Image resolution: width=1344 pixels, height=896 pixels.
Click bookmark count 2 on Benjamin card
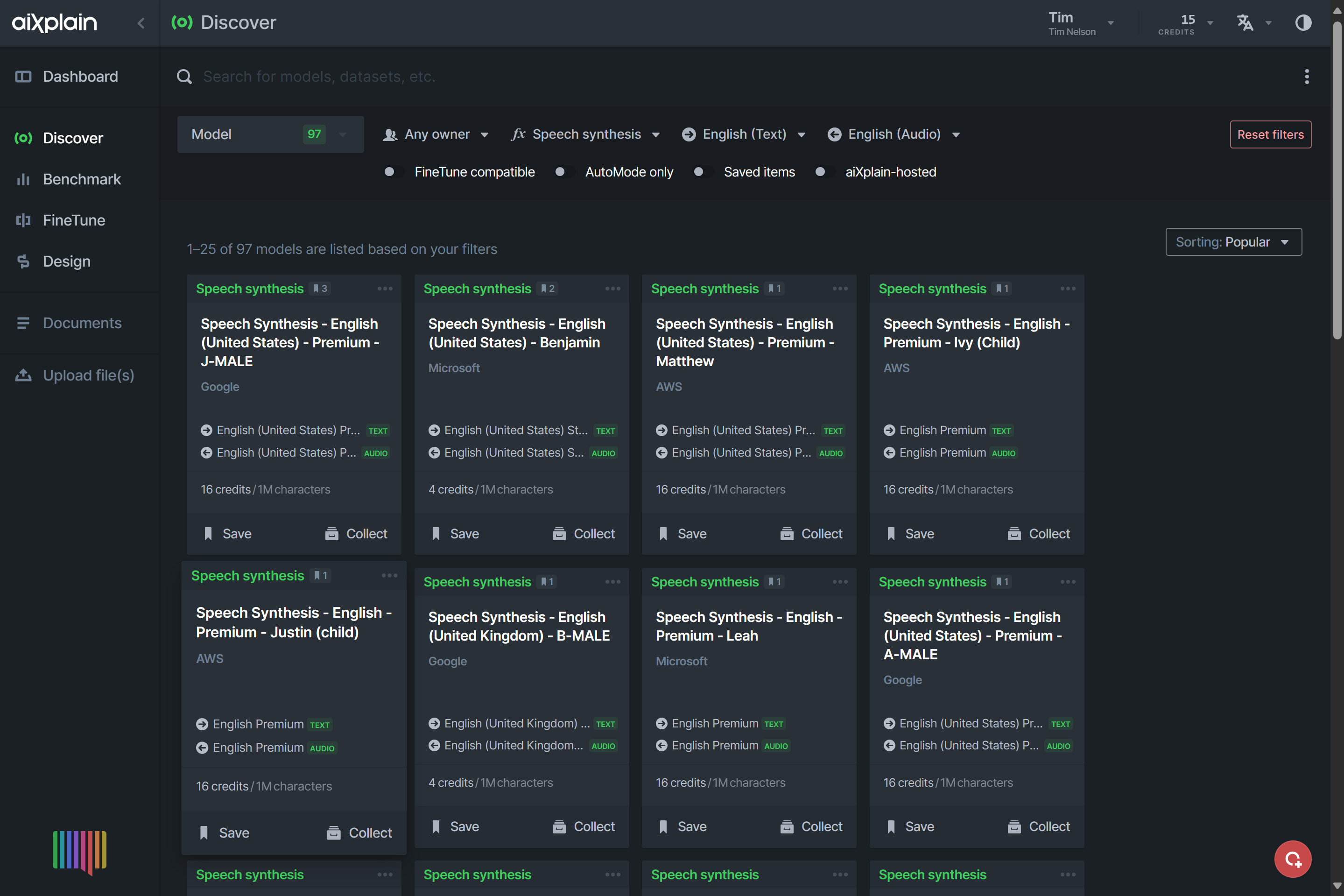click(x=548, y=289)
